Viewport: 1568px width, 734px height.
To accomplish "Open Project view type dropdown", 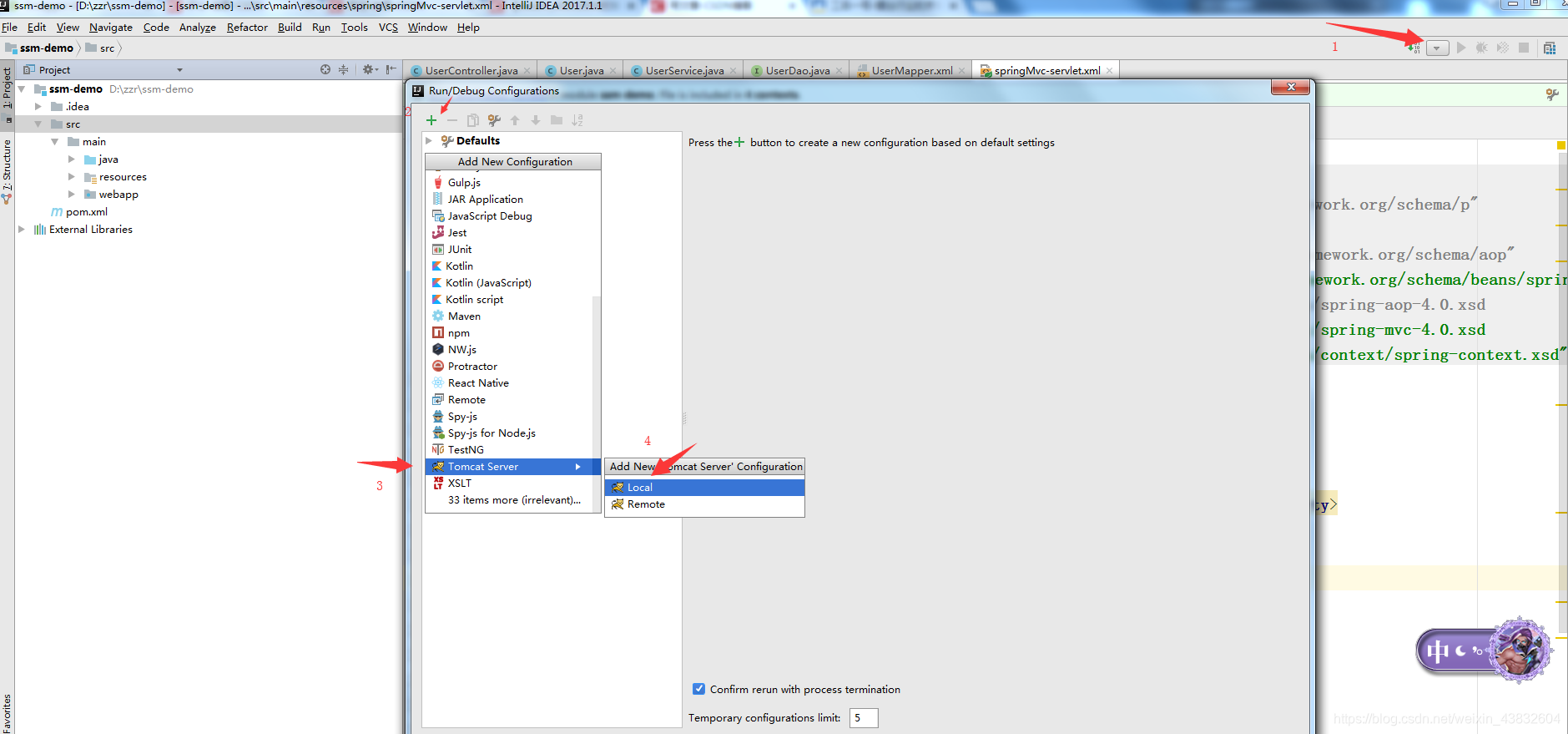I will 179,70.
